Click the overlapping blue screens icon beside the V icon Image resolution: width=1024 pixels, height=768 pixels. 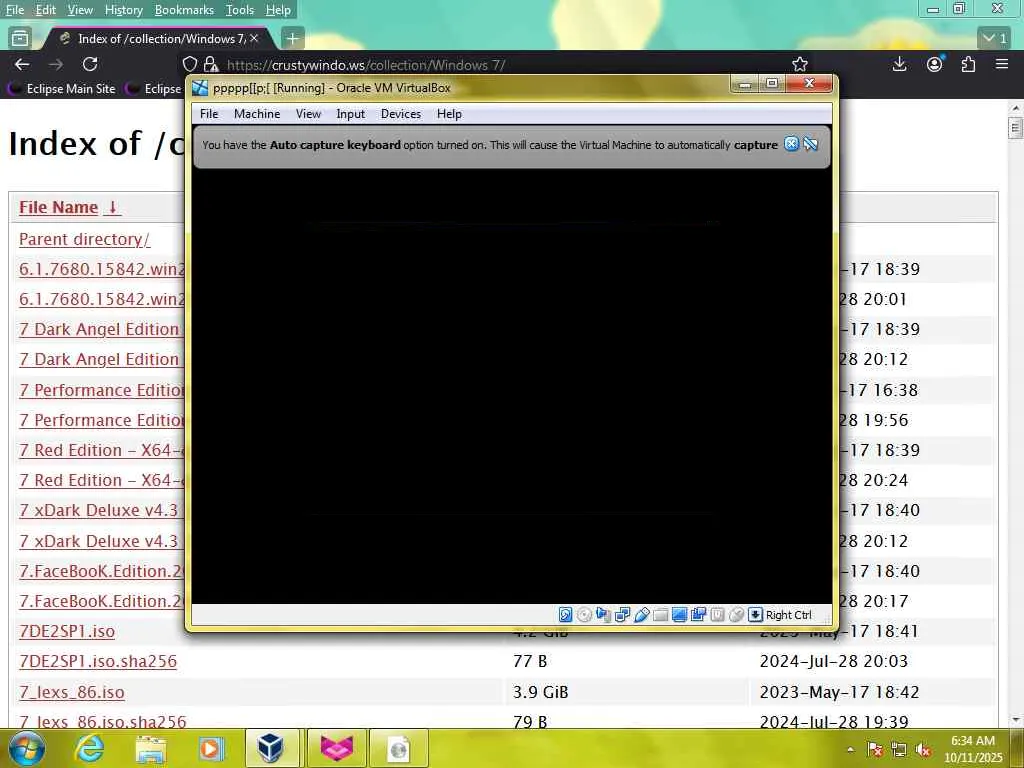[x=698, y=615]
